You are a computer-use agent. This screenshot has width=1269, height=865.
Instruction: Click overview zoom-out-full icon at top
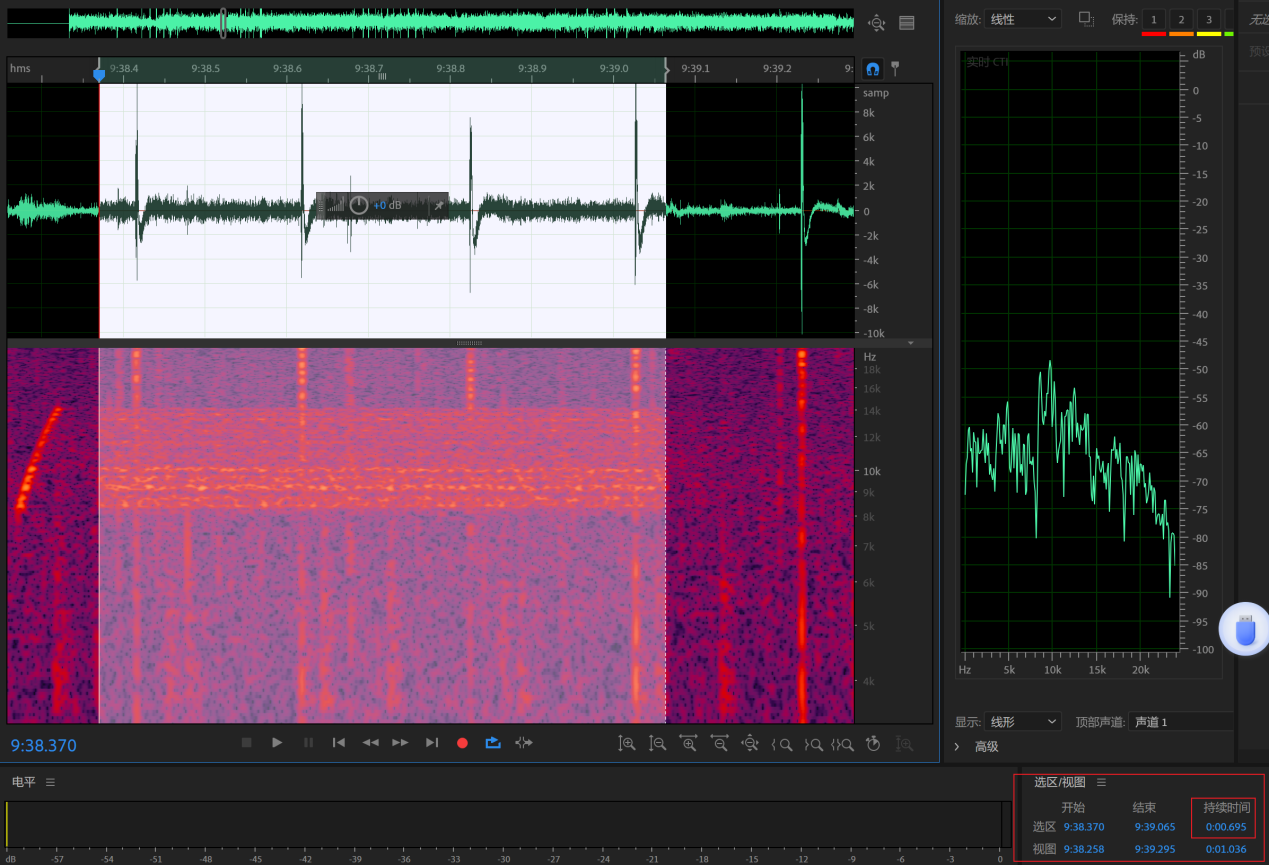coord(877,23)
